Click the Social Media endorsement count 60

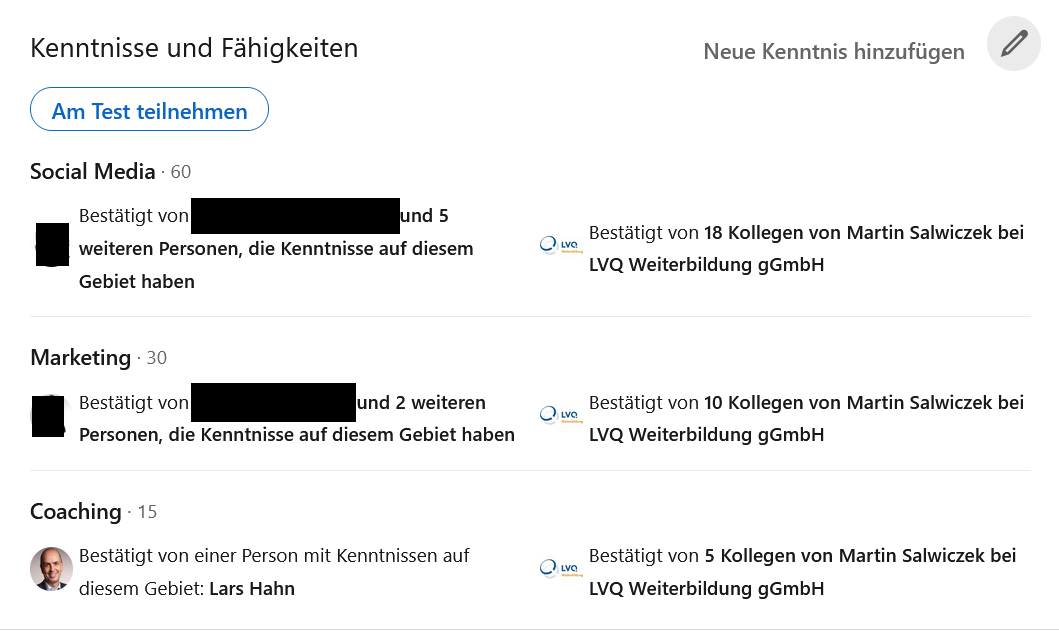[x=180, y=172]
